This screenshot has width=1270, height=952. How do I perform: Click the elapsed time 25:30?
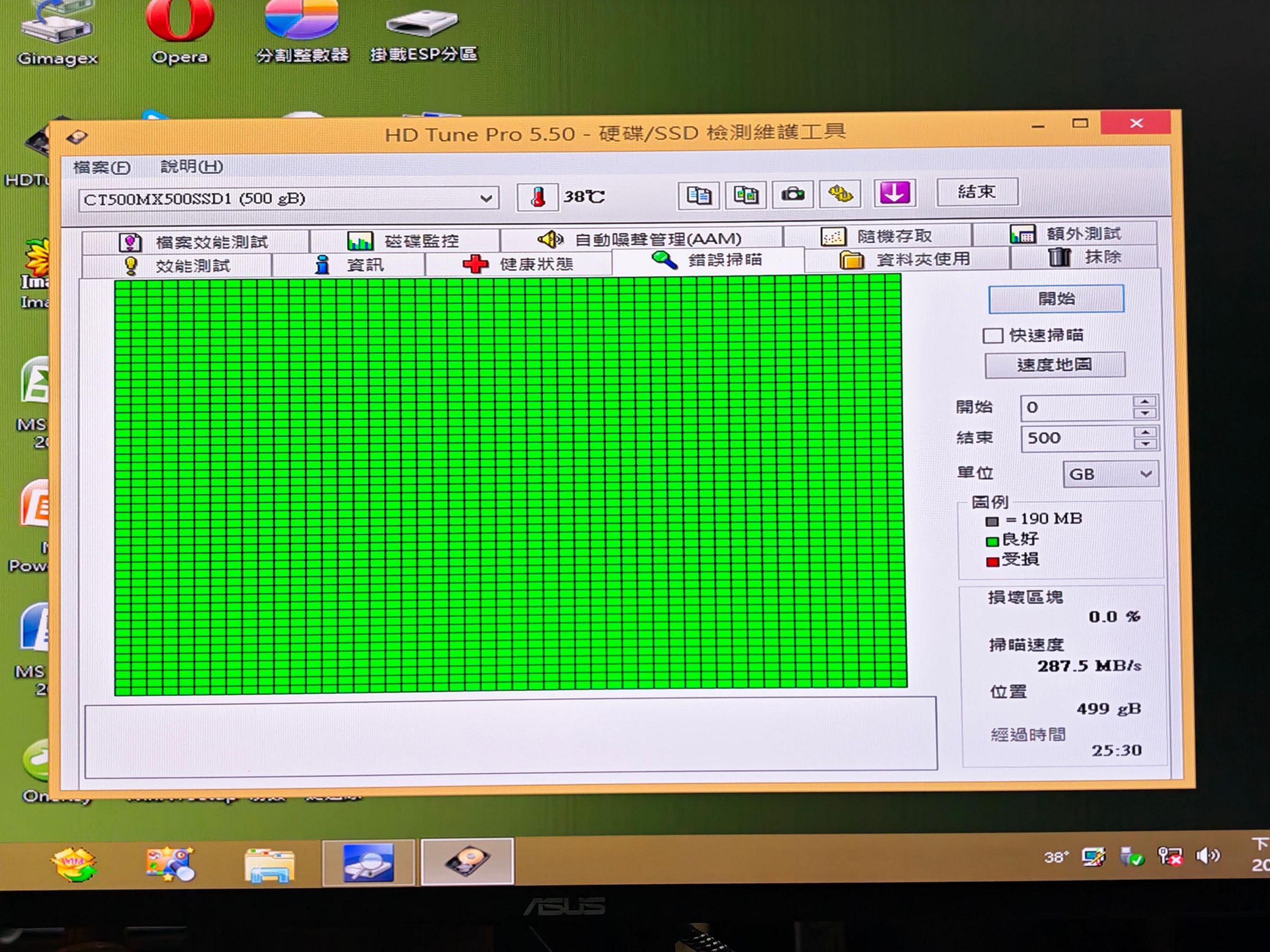(1116, 750)
